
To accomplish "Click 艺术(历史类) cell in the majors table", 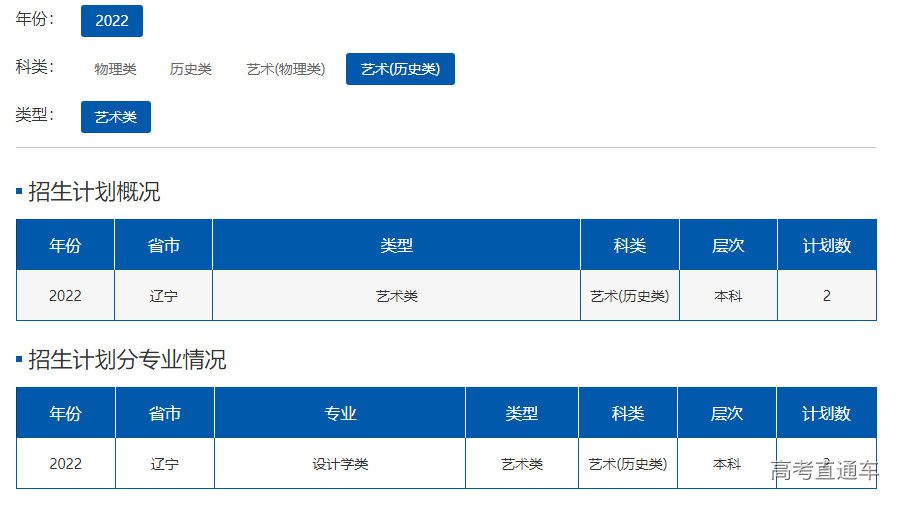I will pos(628,464).
